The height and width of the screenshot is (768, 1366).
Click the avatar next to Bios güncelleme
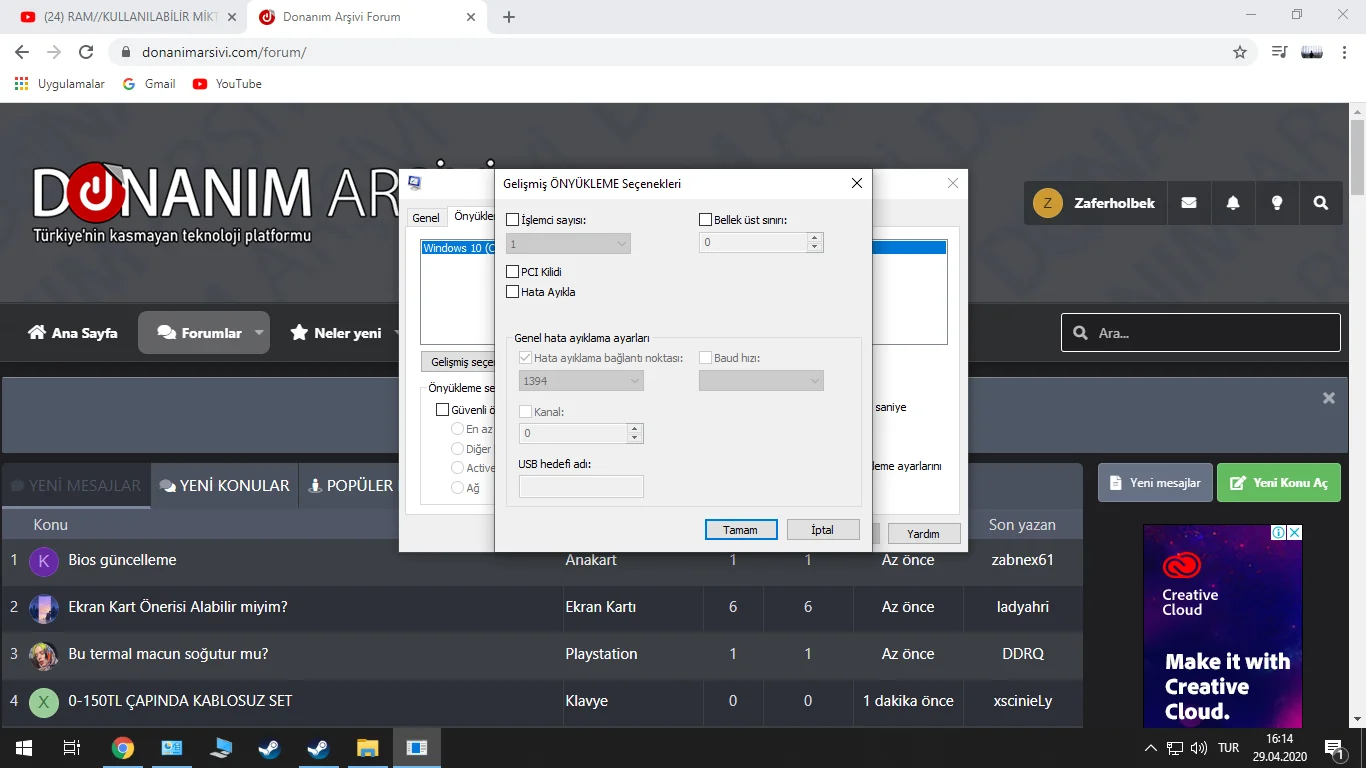click(44, 561)
